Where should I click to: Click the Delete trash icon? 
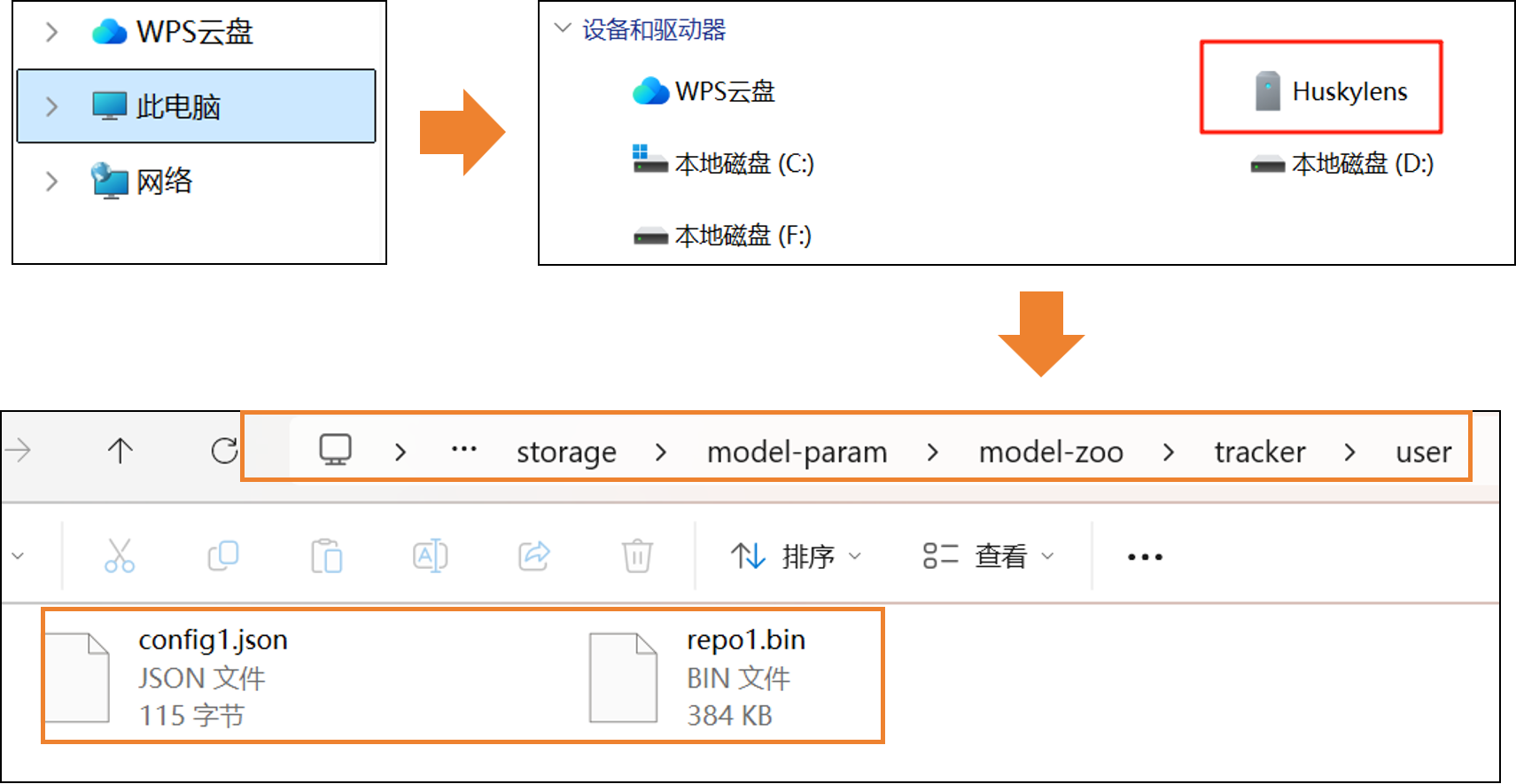(637, 556)
